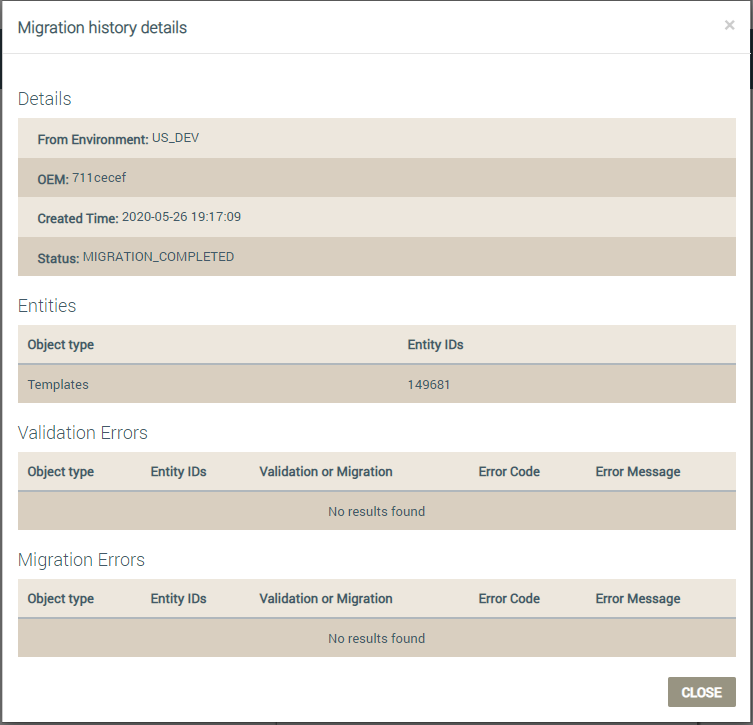
Task: Click the Created Time value
Action: coord(181,217)
